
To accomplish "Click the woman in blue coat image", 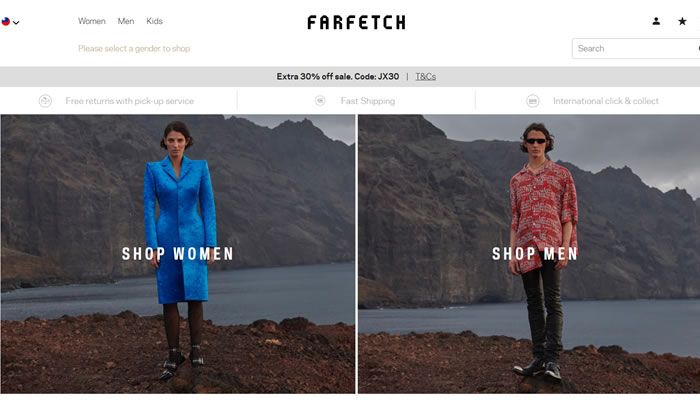I will pyautogui.click(x=178, y=254).
